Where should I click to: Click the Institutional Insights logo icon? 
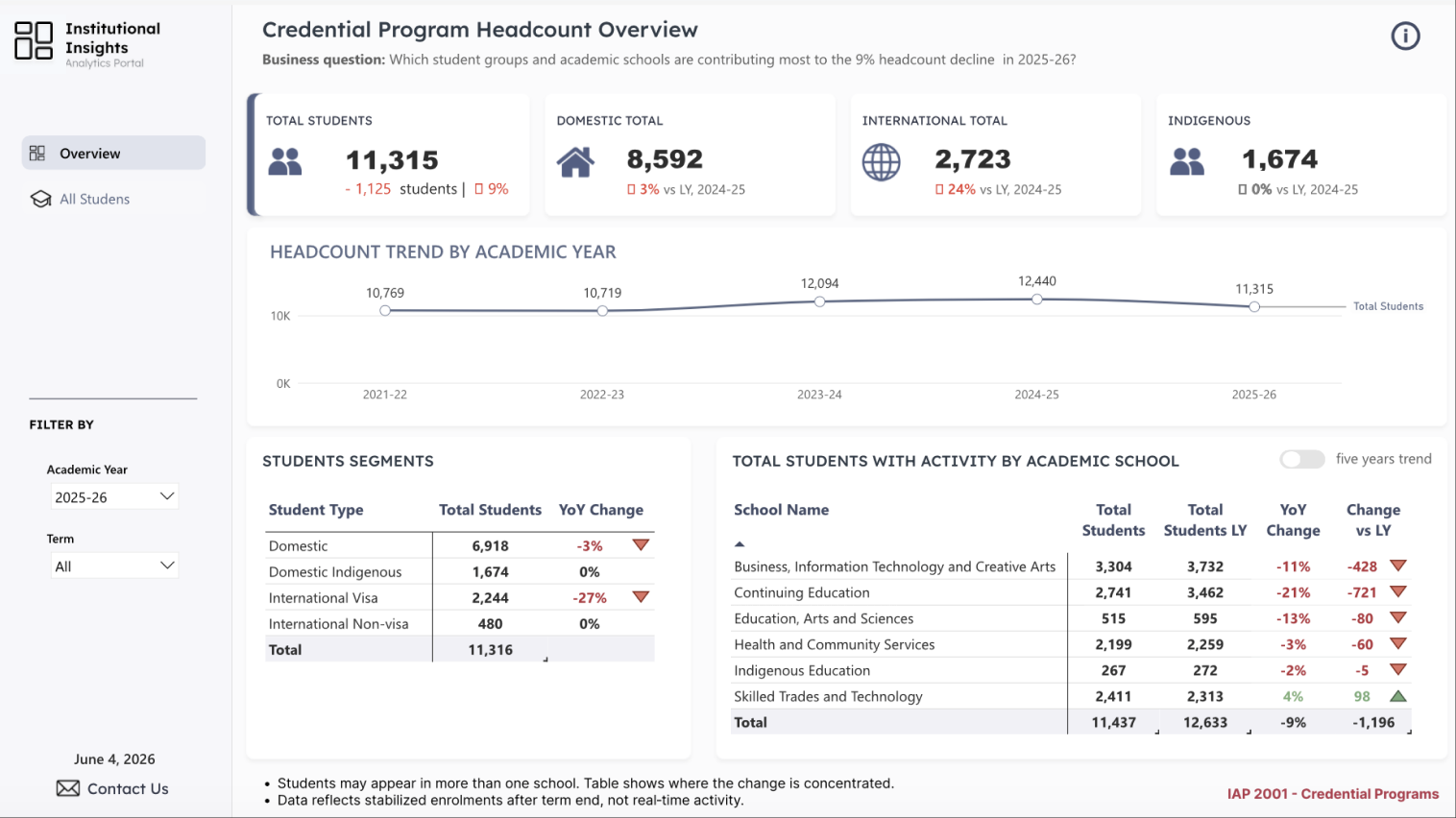pos(34,40)
